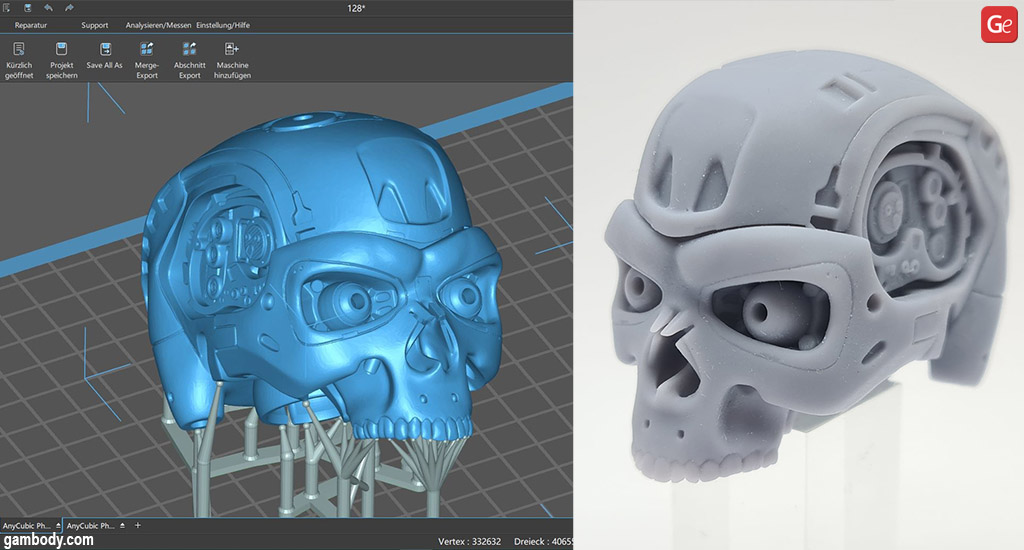Viewport: 1024px width, 550px height.
Task: Open the Einstellung/Hilfe tab
Action: pos(222,25)
